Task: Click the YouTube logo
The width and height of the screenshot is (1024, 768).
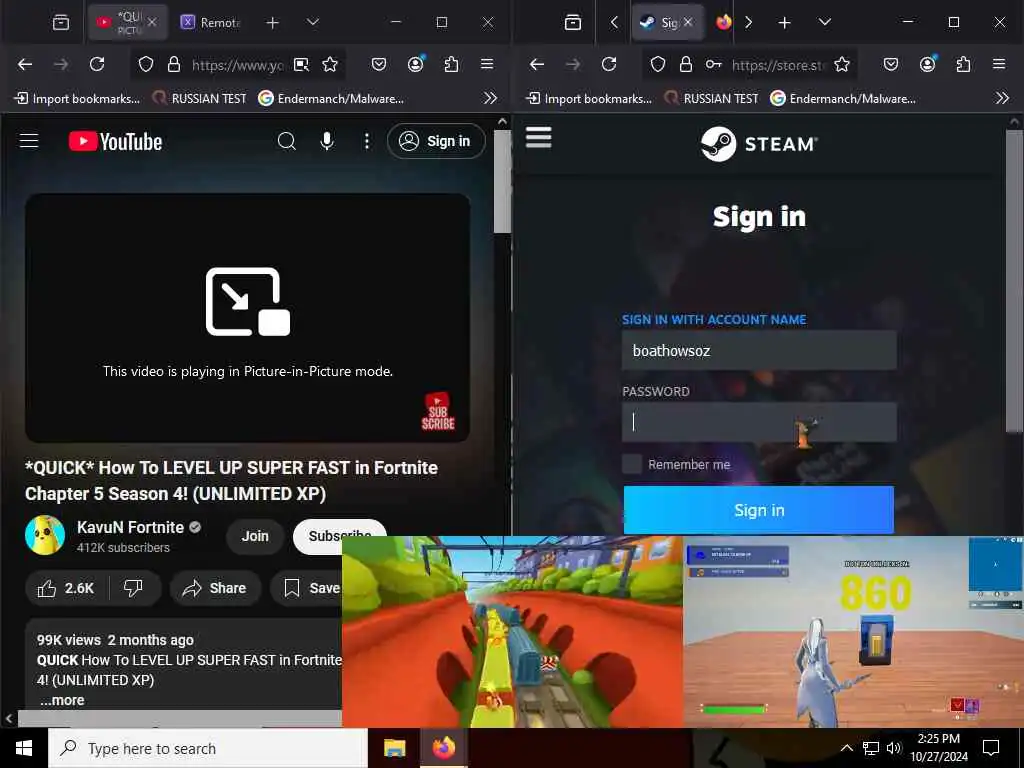Action: [x=116, y=141]
